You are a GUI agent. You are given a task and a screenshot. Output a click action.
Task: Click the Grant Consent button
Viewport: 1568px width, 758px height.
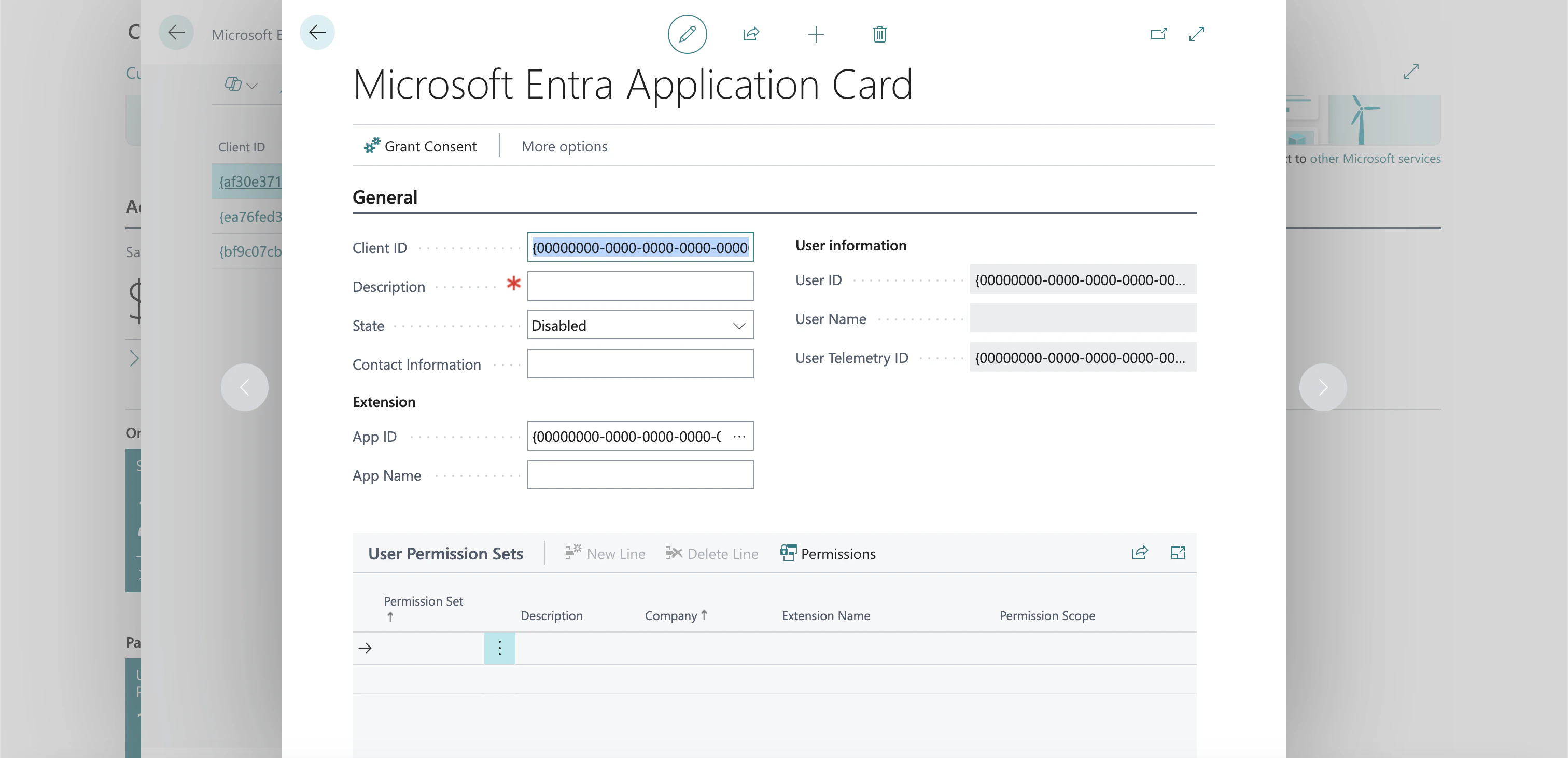421,147
